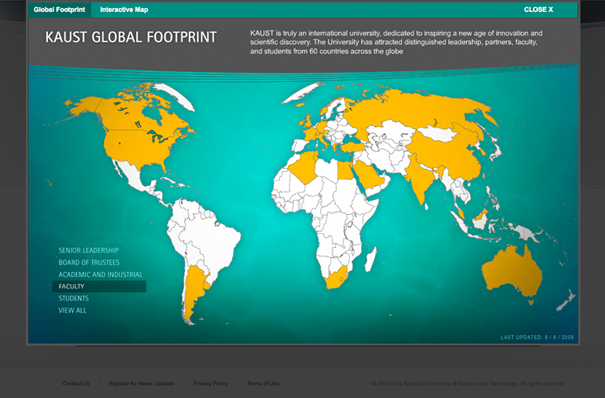Show Students countries on map
The image size is (605, 398).
[x=74, y=298]
